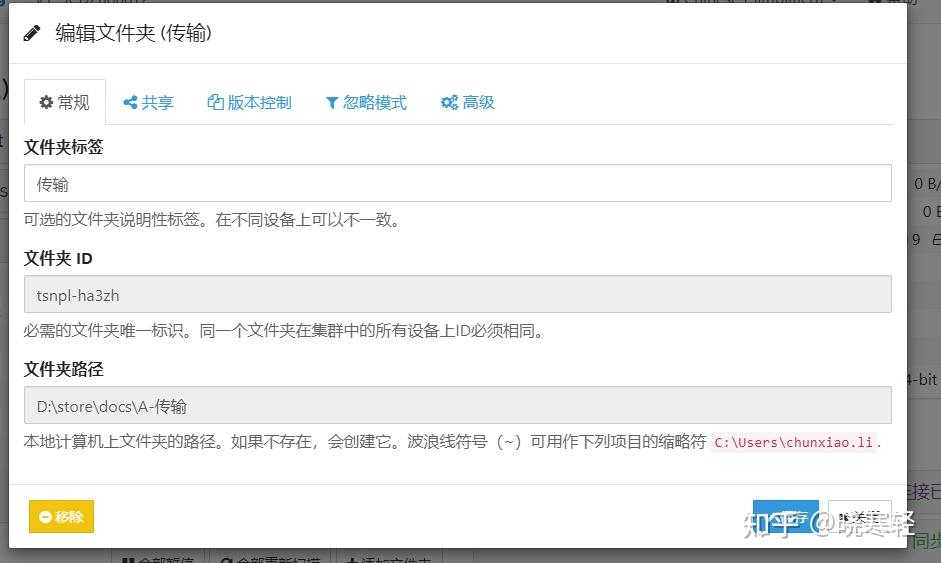Click the 文件夹 ID heading label
Viewport: 941px width, 563px height.
coord(58,258)
